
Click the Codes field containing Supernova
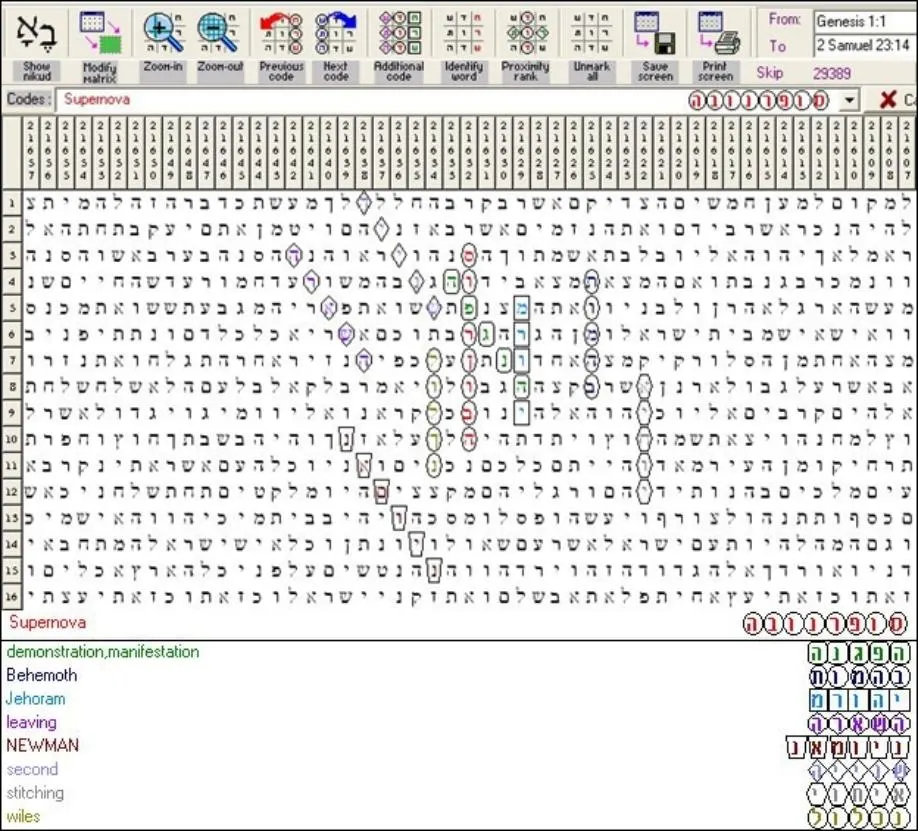click(447, 100)
